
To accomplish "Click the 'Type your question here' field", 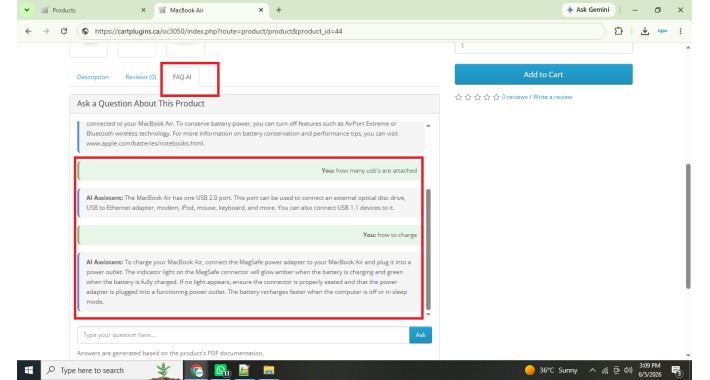I will point(243,335).
